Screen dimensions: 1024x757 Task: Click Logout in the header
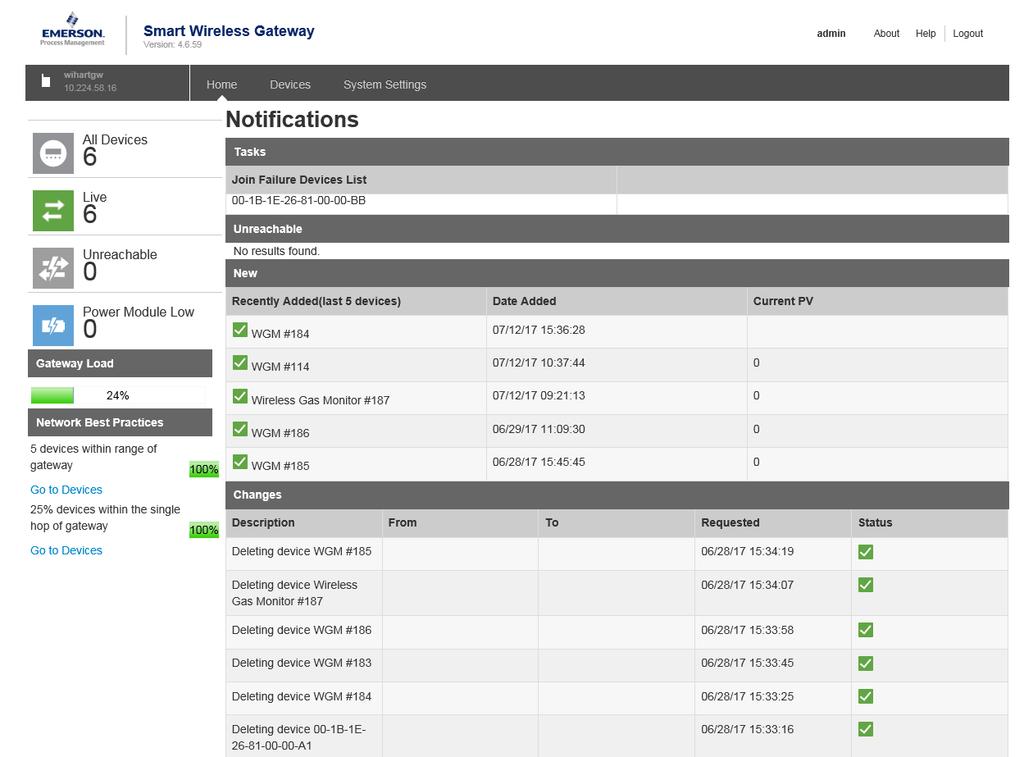tap(967, 33)
